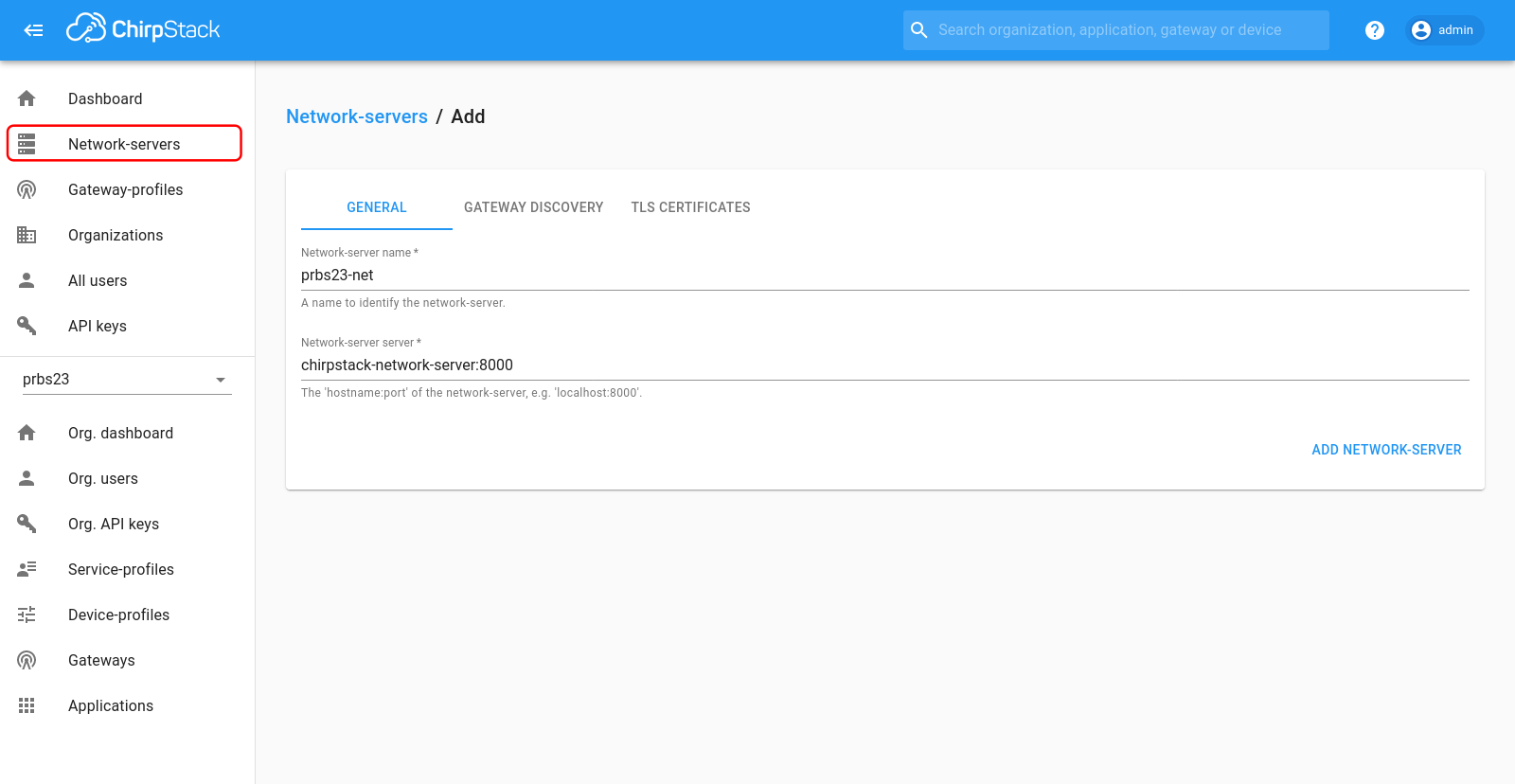The image size is (1515, 784).
Task: Switch to the General tab
Action: tap(377, 207)
